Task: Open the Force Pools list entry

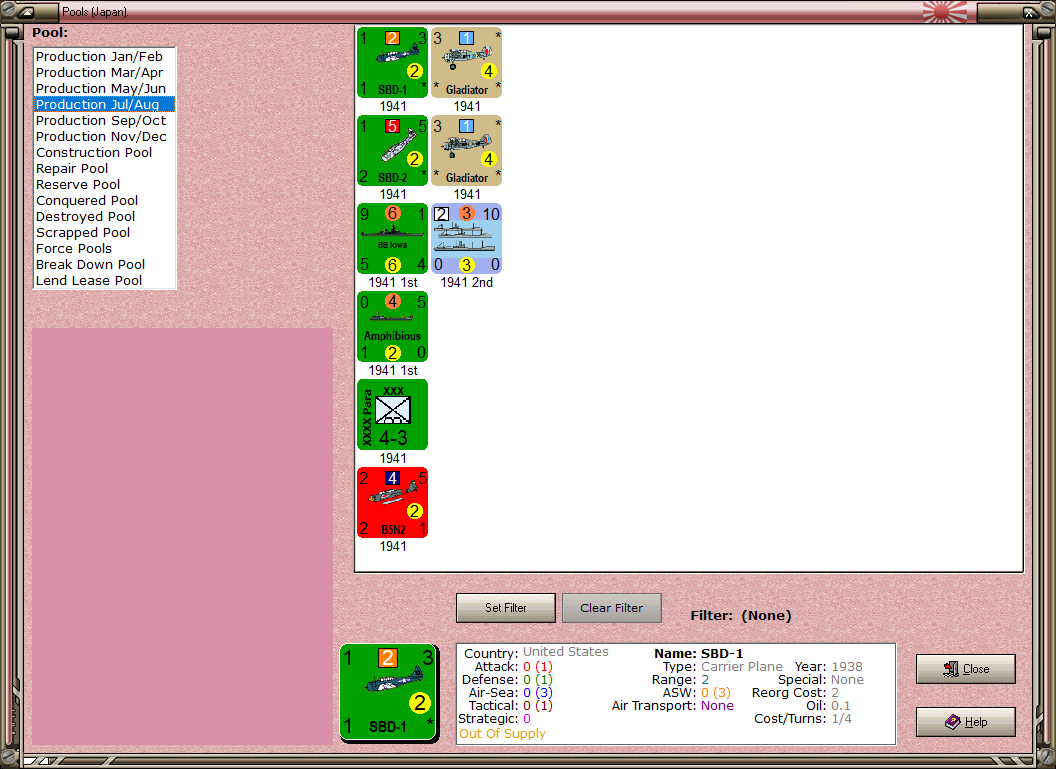Action: pyautogui.click(x=104, y=248)
